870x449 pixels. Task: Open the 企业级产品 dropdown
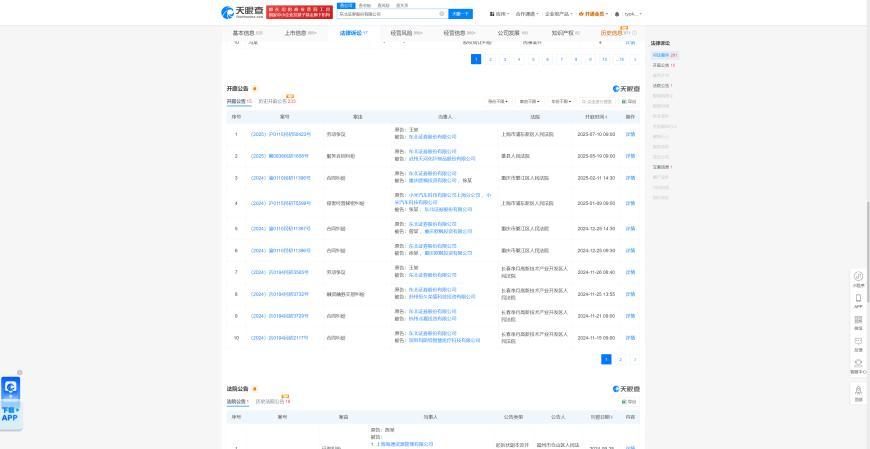(x=559, y=14)
